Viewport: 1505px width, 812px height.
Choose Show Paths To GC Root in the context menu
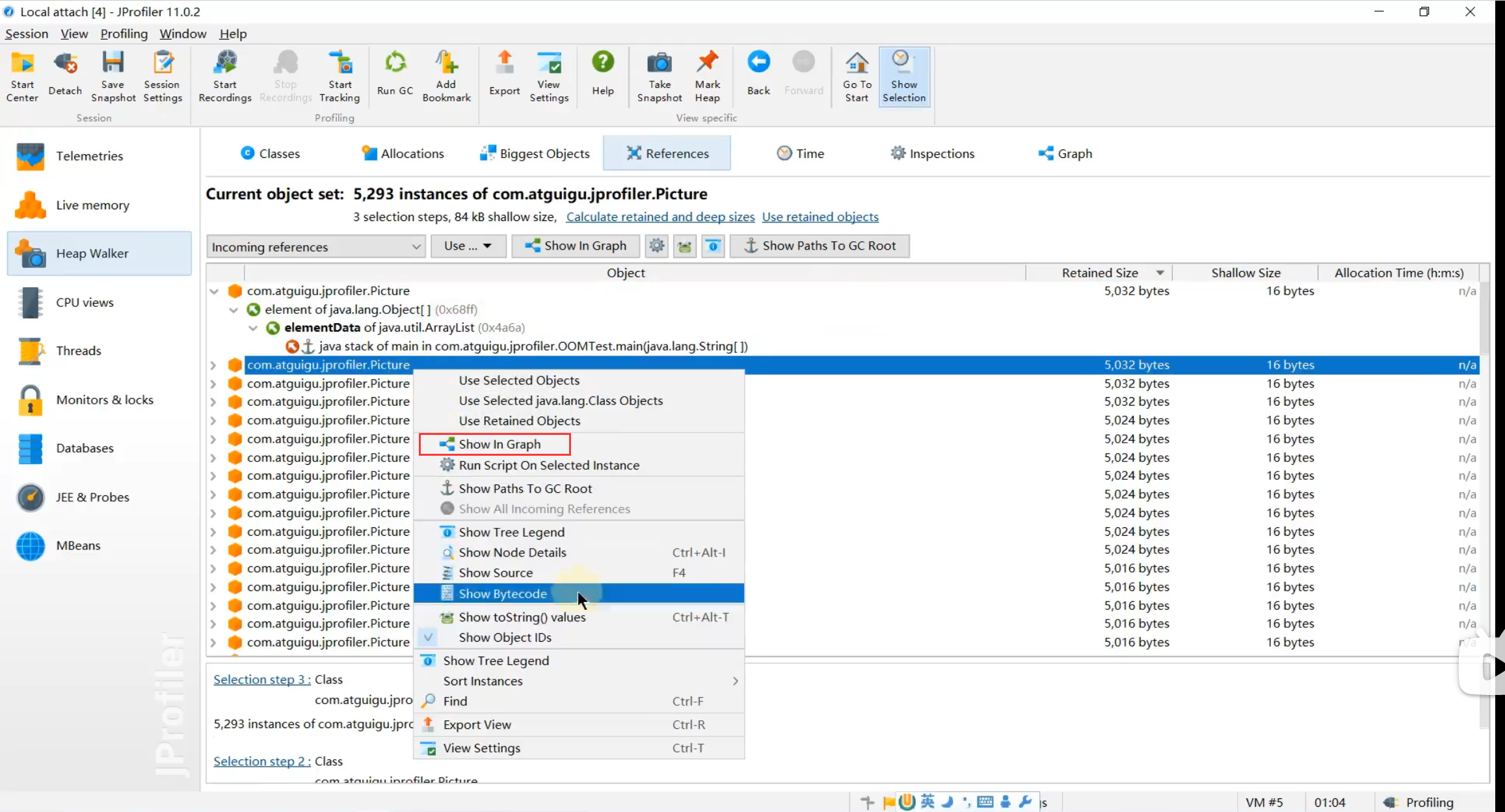579,488
